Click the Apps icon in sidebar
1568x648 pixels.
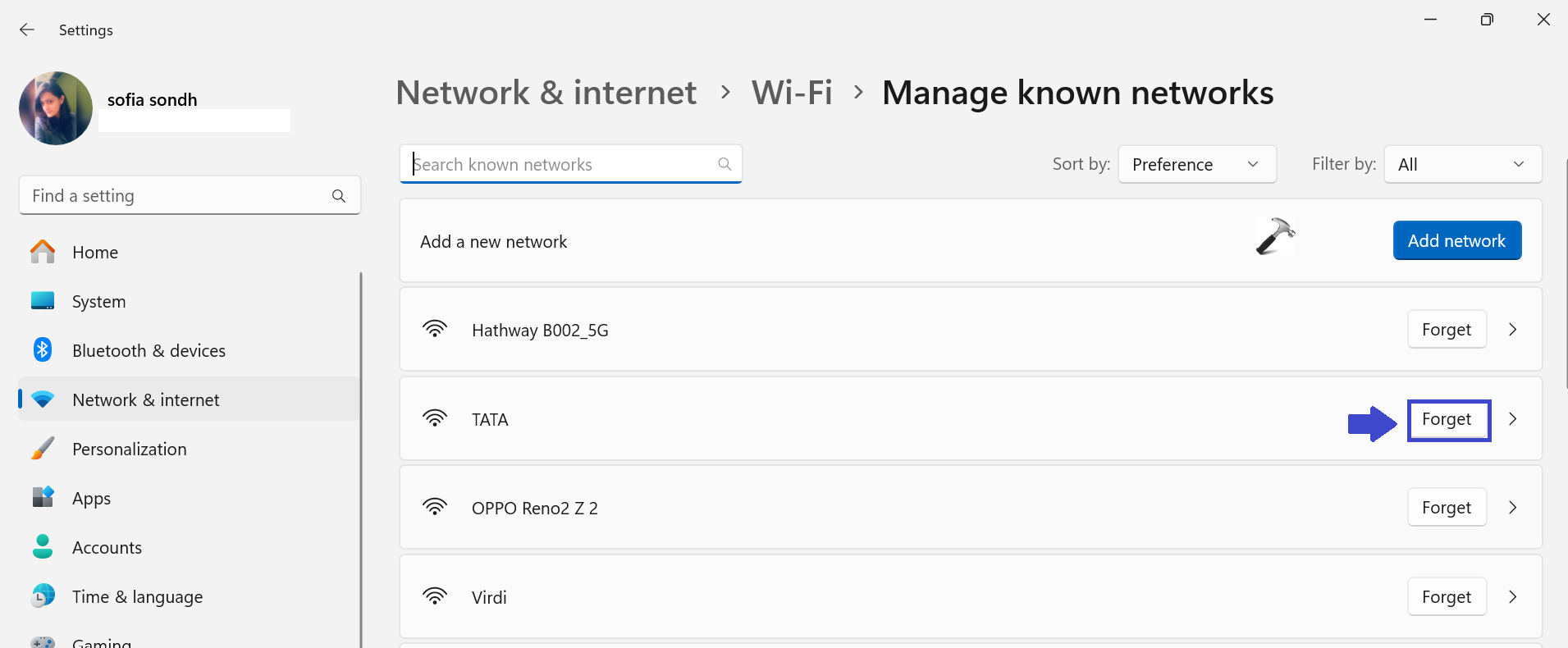click(43, 498)
